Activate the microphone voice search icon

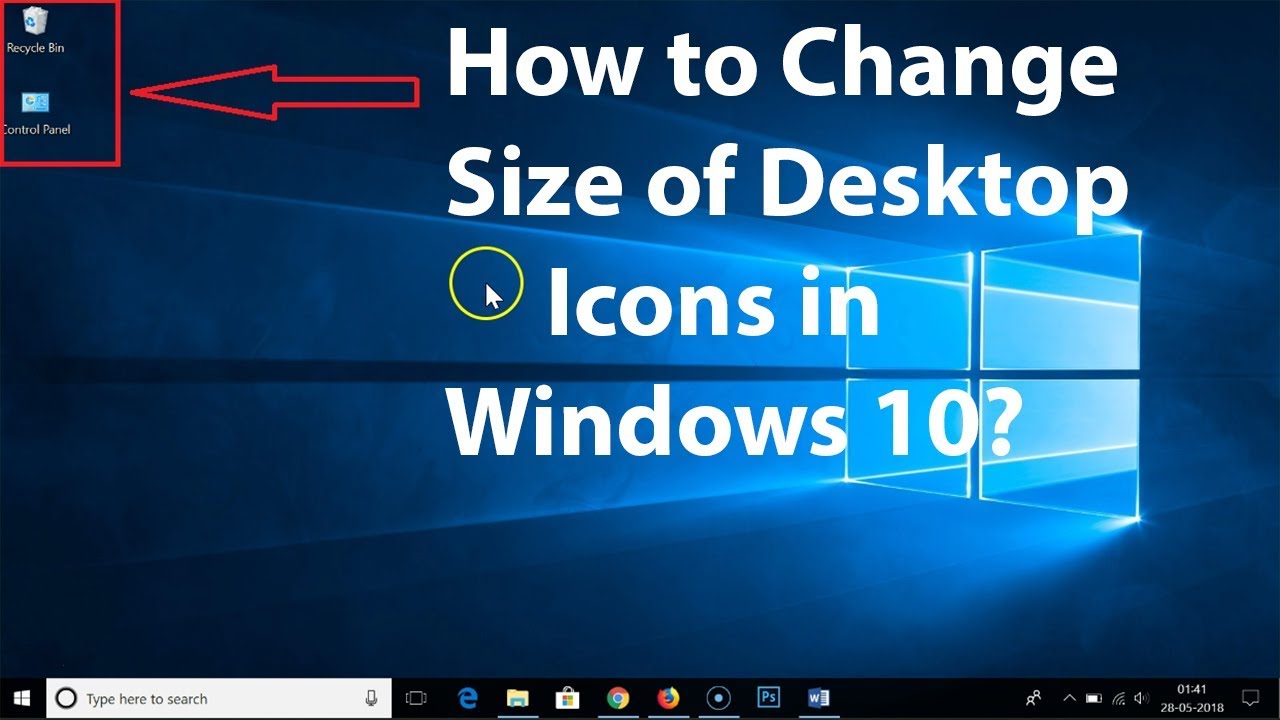click(x=372, y=698)
